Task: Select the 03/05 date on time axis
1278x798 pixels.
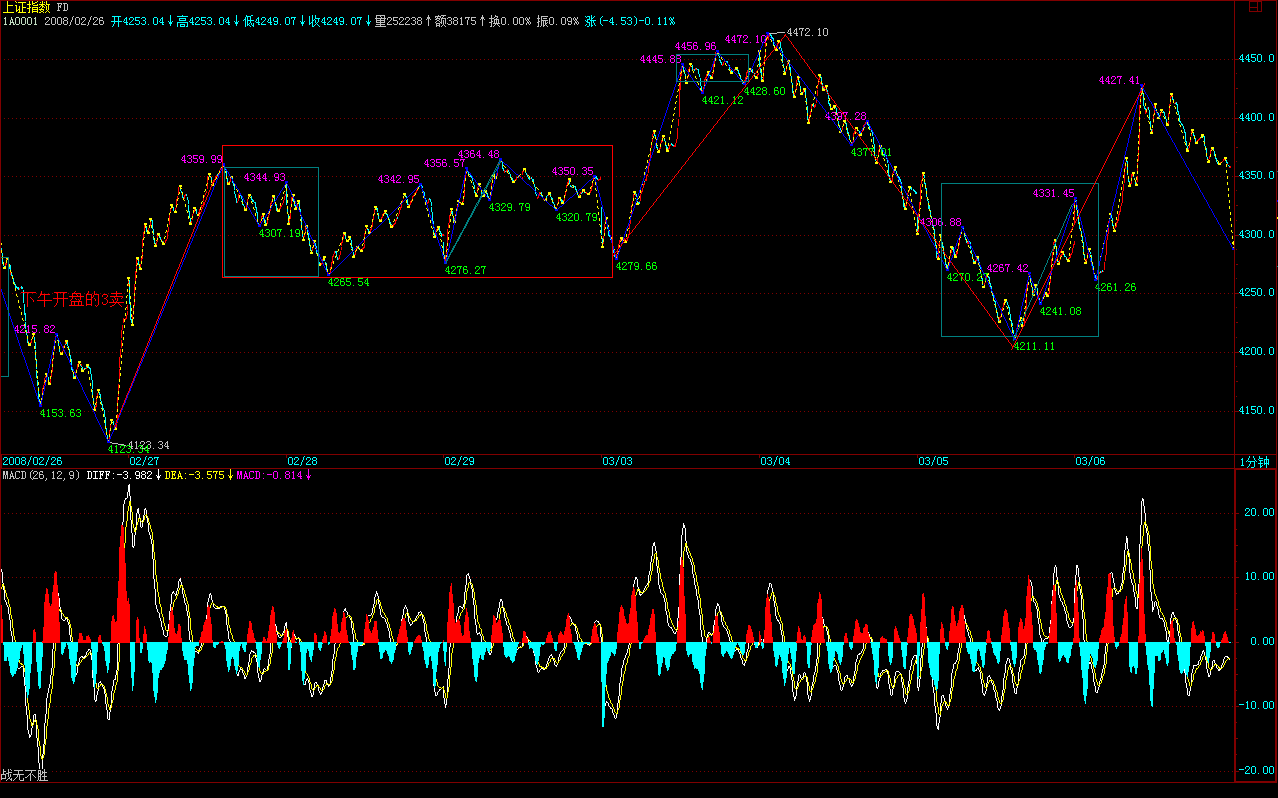Action: 933,461
